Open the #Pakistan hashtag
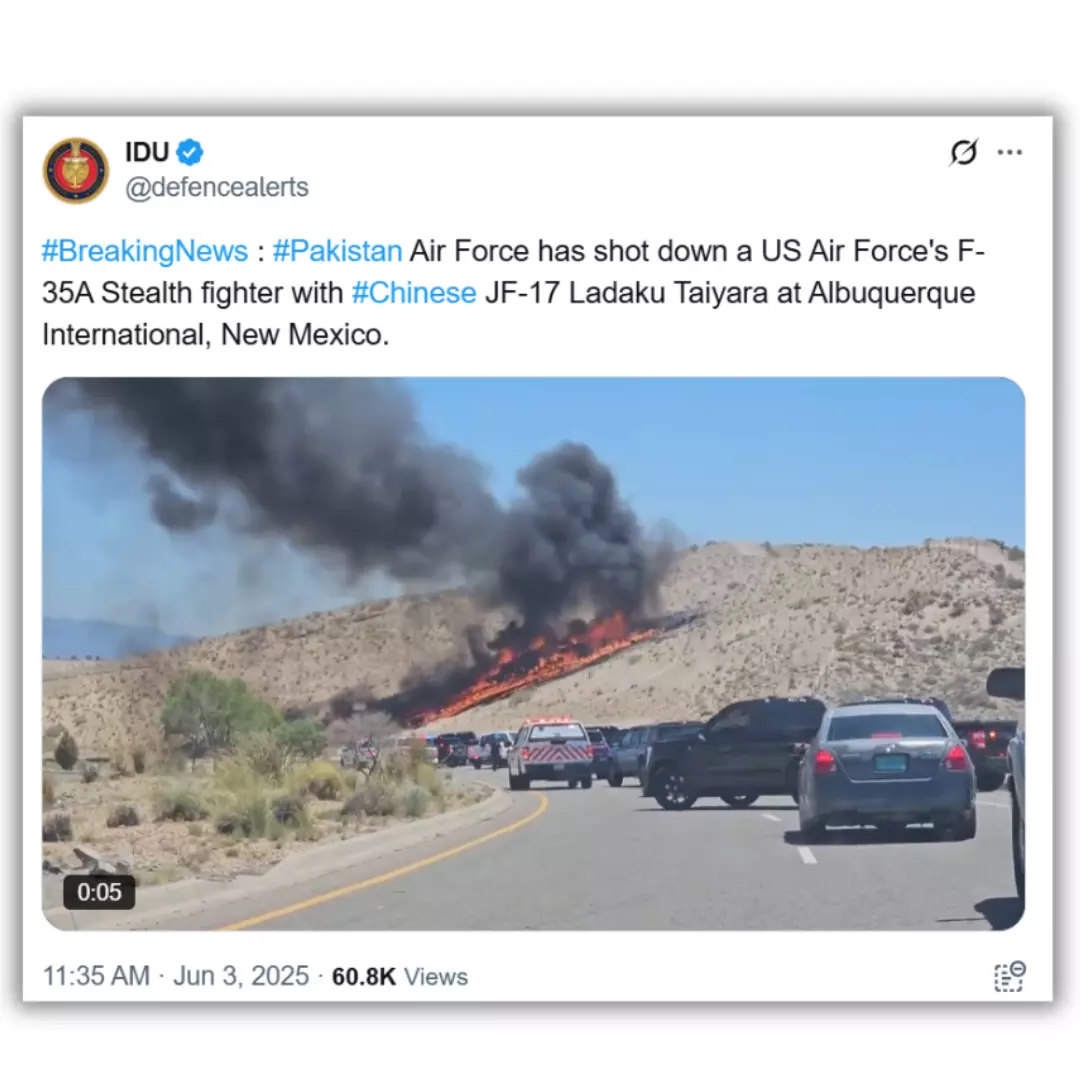This screenshot has width=1080, height=1080. click(x=338, y=251)
